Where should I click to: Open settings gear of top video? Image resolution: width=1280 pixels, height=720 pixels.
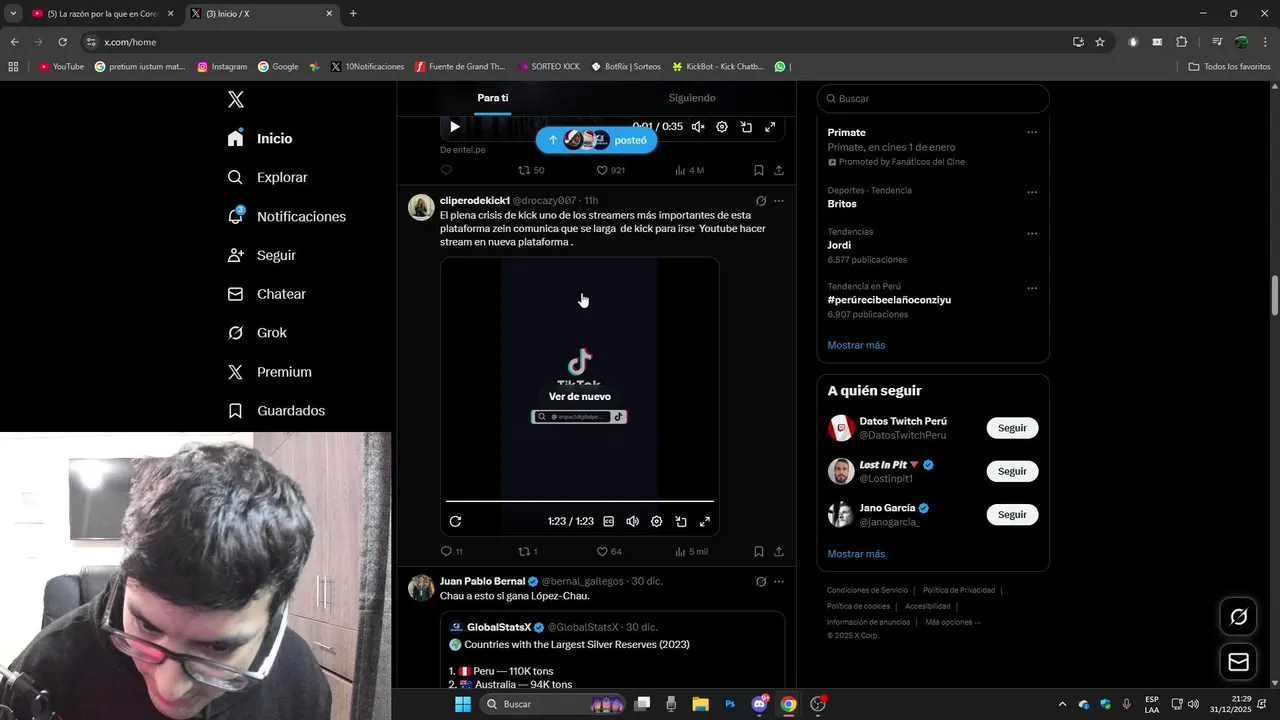[722, 127]
